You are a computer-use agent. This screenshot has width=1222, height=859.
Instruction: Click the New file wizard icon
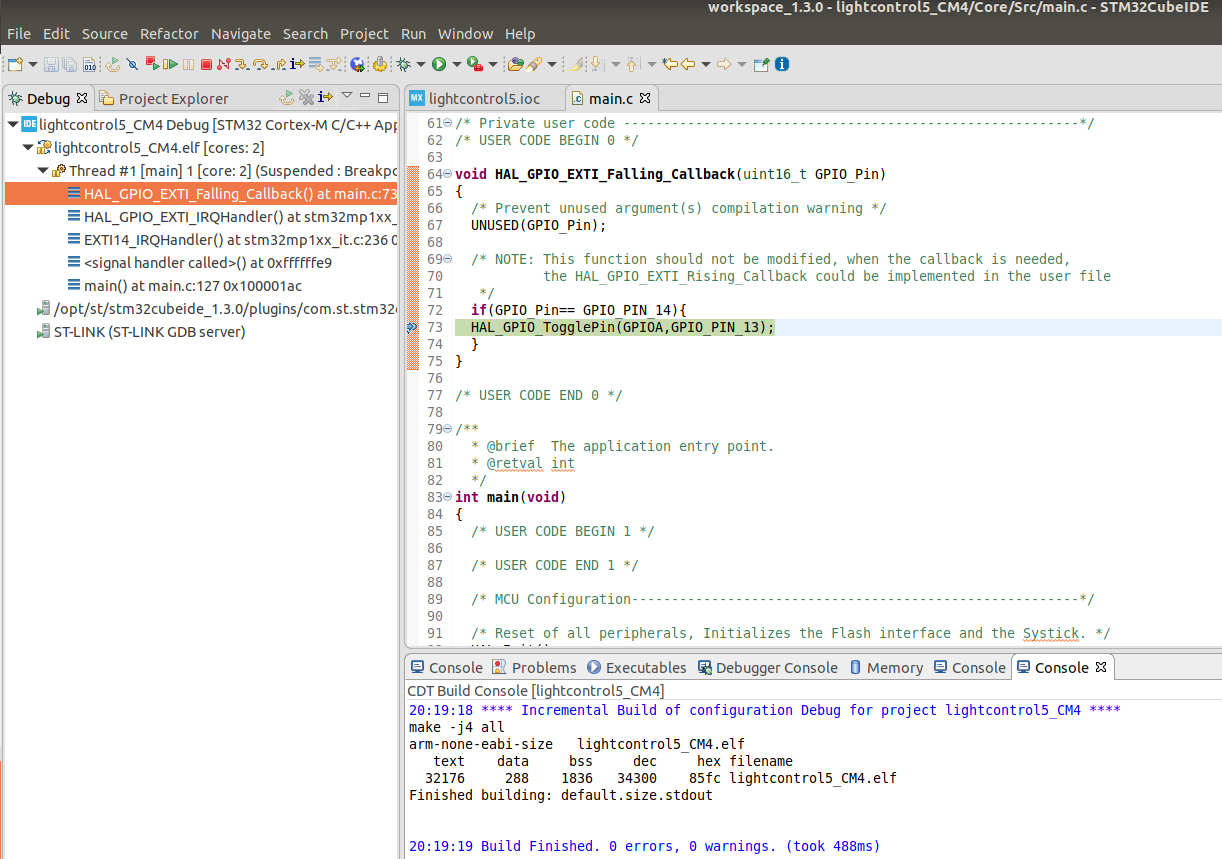(x=15, y=64)
